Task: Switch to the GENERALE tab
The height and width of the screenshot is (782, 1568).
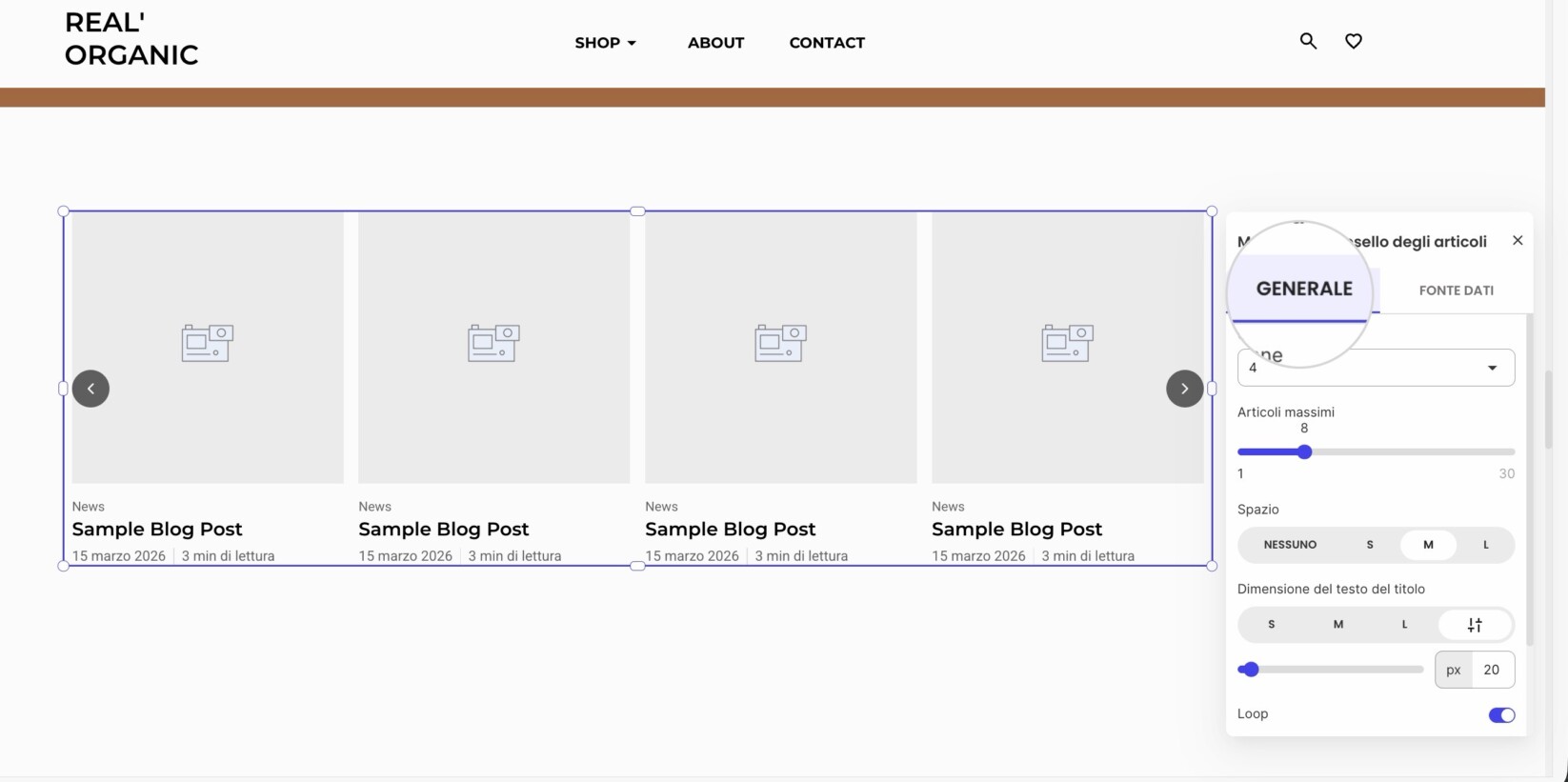Action: click(1303, 290)
